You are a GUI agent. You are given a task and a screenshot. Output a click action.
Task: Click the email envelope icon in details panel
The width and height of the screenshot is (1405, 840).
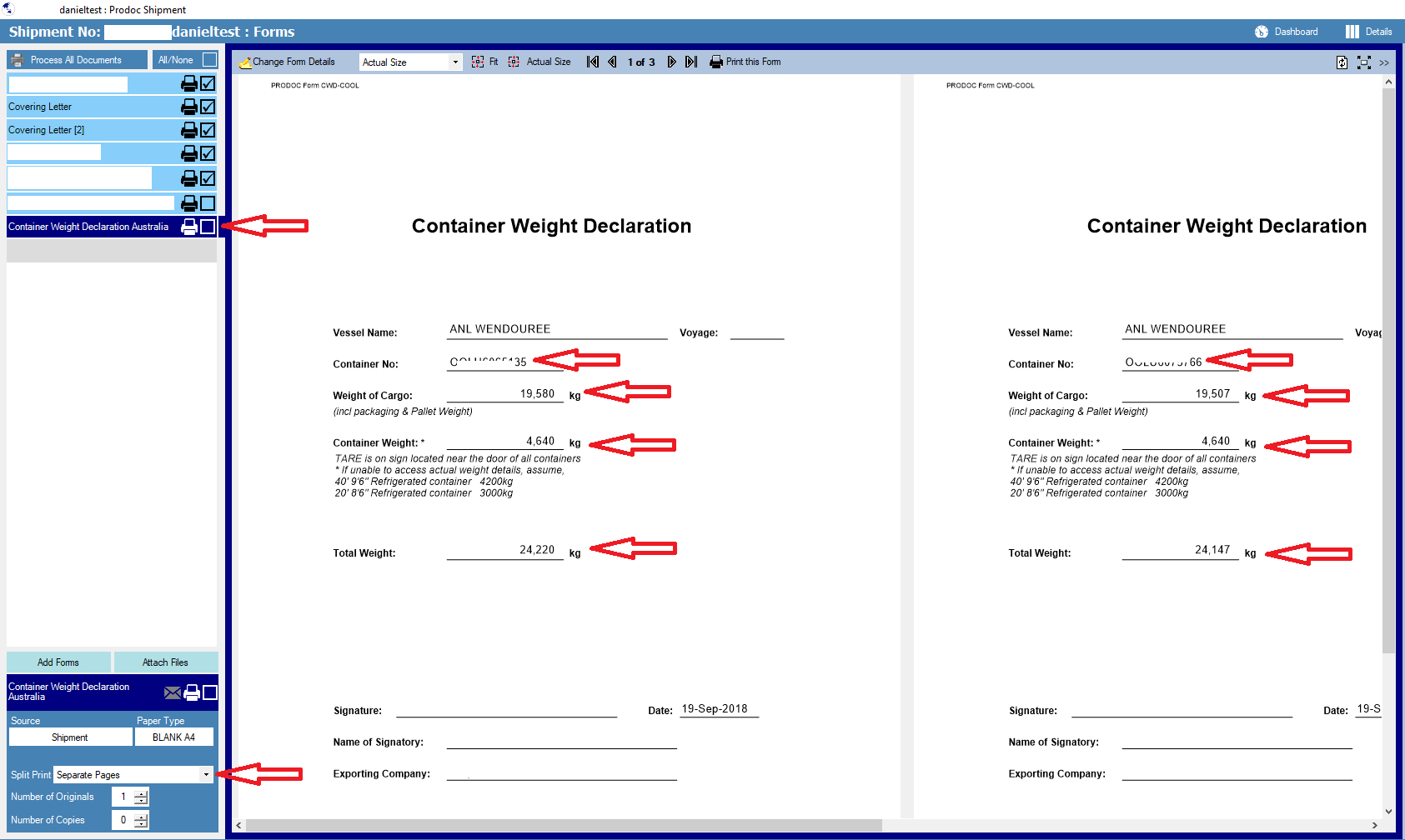173,692
